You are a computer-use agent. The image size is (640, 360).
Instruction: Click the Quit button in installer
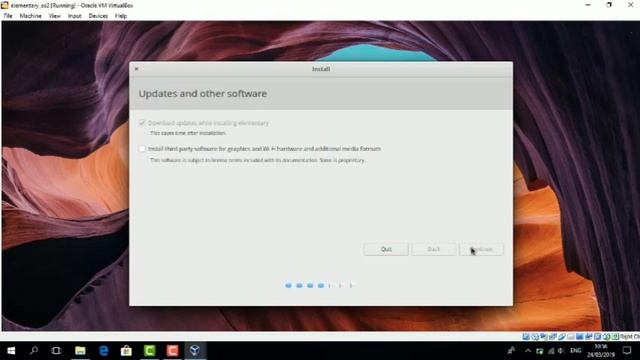pyautogui.click(x=386, y=249)
